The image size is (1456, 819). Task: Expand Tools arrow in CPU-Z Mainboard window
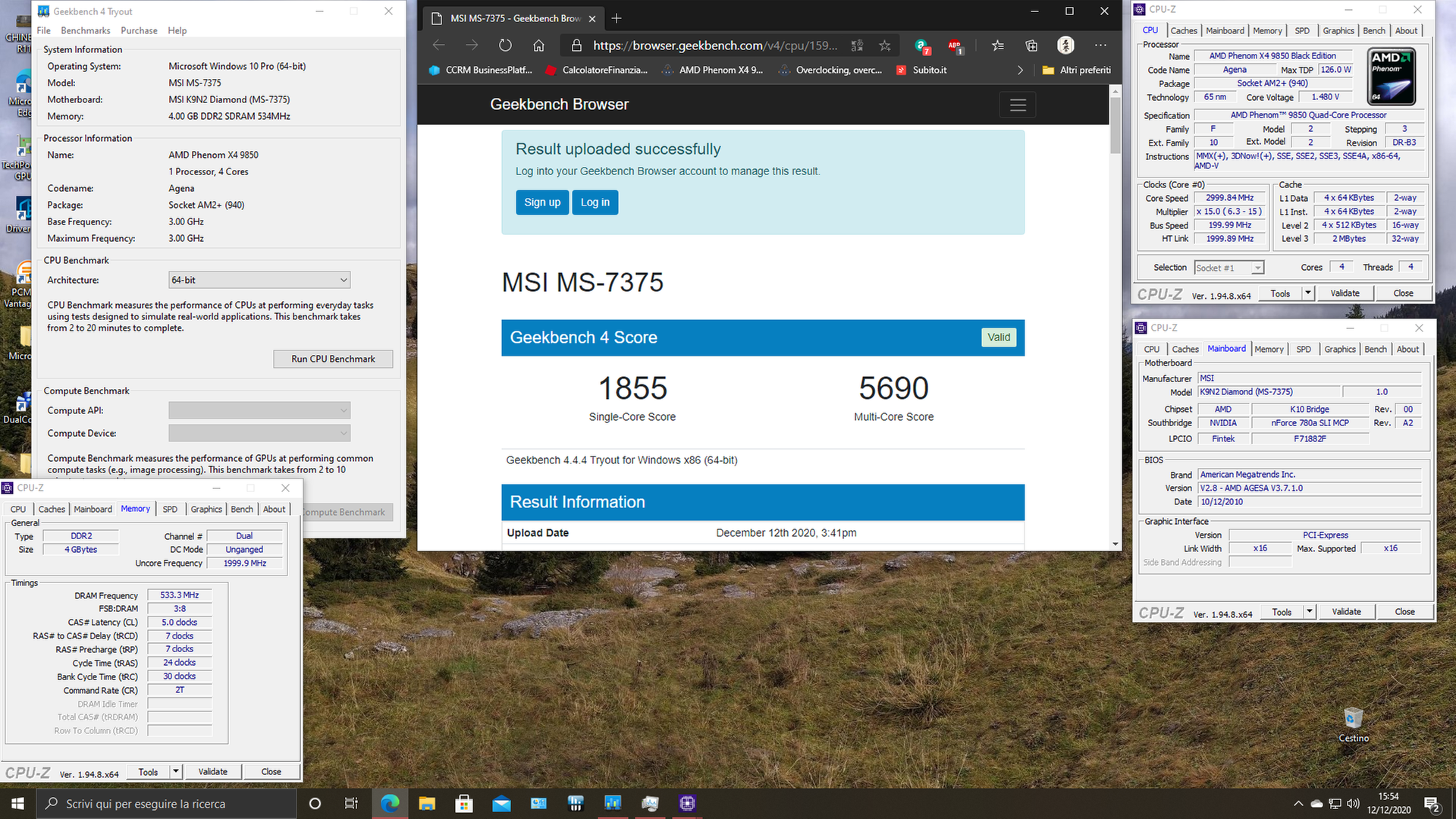[x=1309, y=612]
